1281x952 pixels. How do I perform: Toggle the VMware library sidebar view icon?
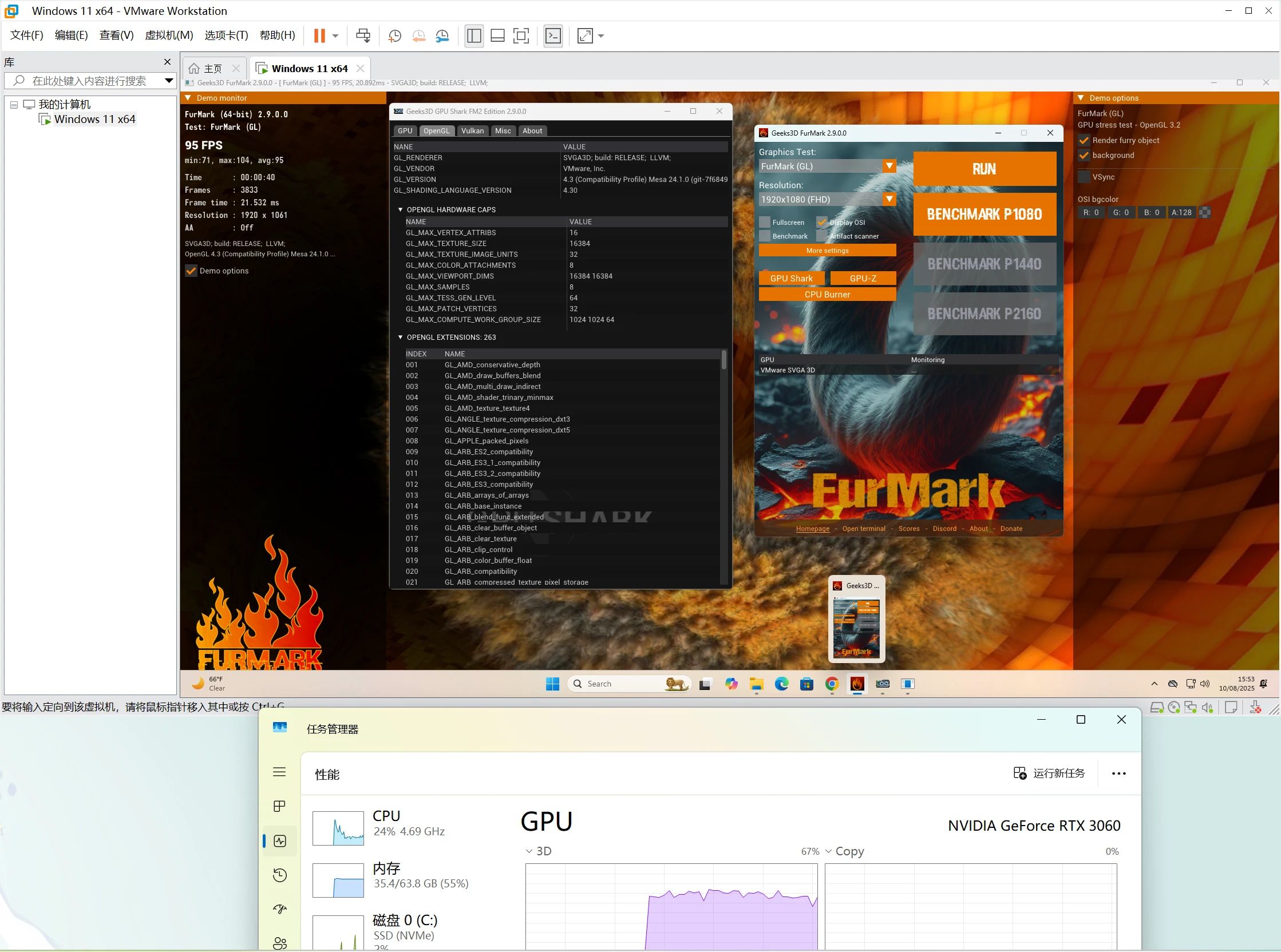pyautogui.click(x=474, y=35)
